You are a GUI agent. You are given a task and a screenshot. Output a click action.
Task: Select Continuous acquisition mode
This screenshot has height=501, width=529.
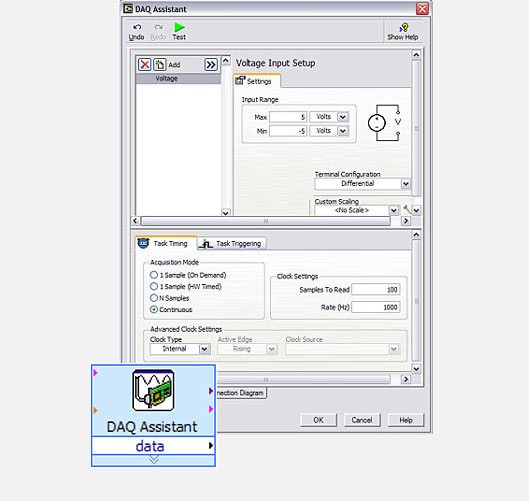pyautogui.click(x=154, y=309)
